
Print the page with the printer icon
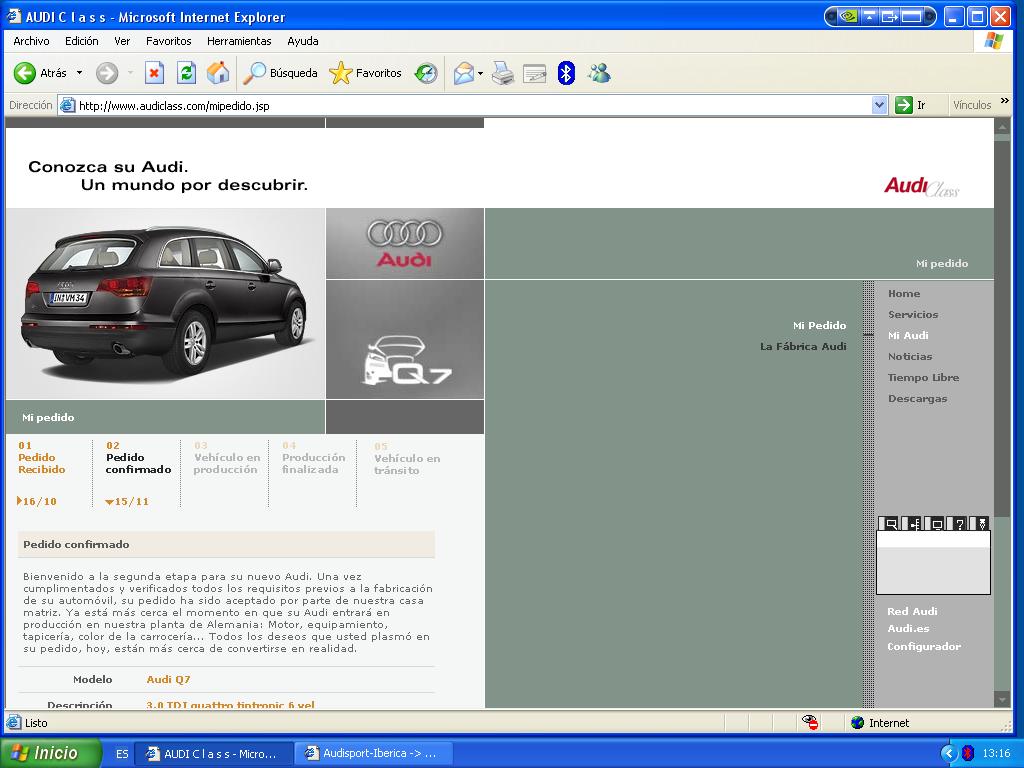tap(502, 73)
